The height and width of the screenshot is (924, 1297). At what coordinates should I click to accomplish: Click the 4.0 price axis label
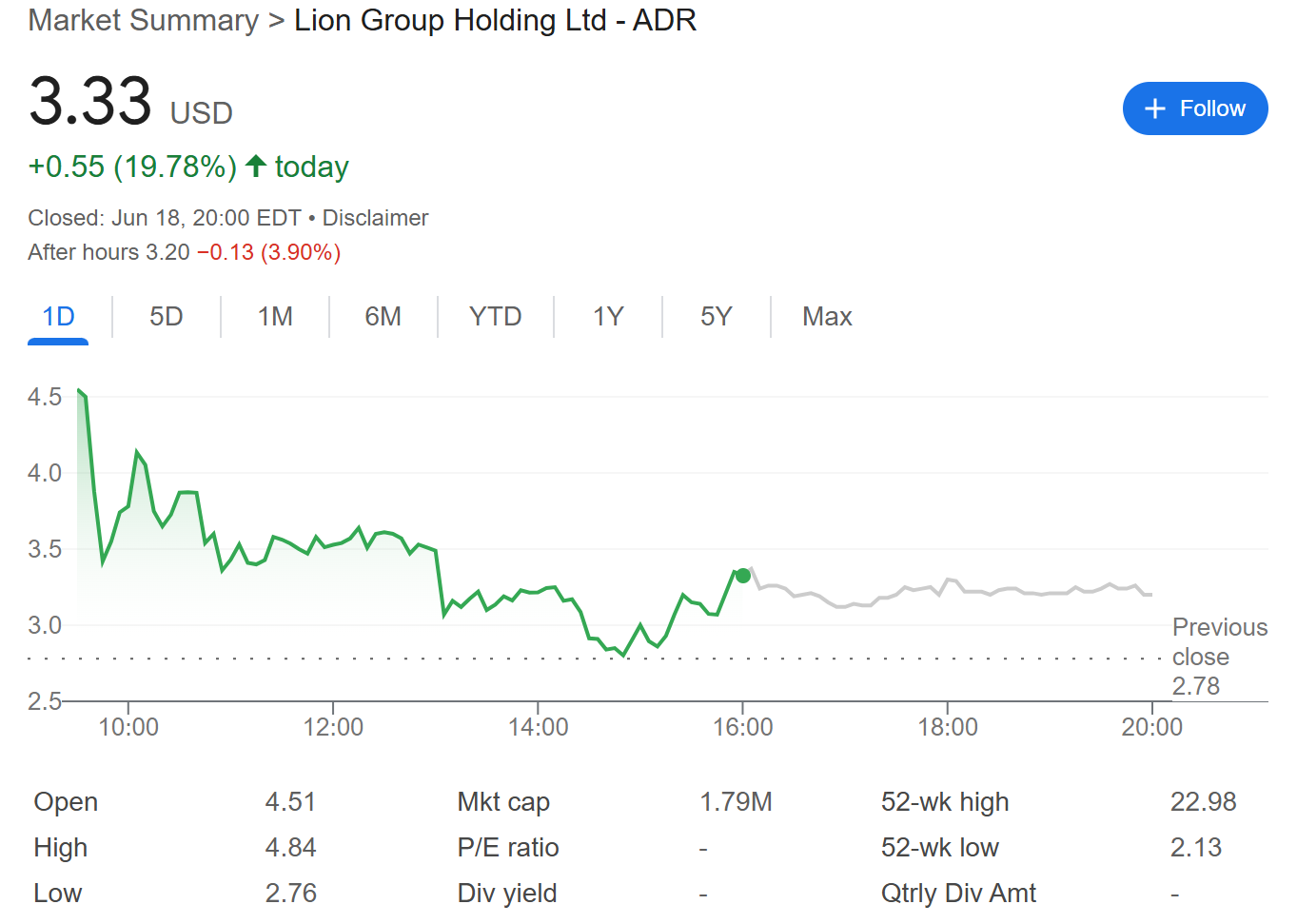click(x=45, y=473)
